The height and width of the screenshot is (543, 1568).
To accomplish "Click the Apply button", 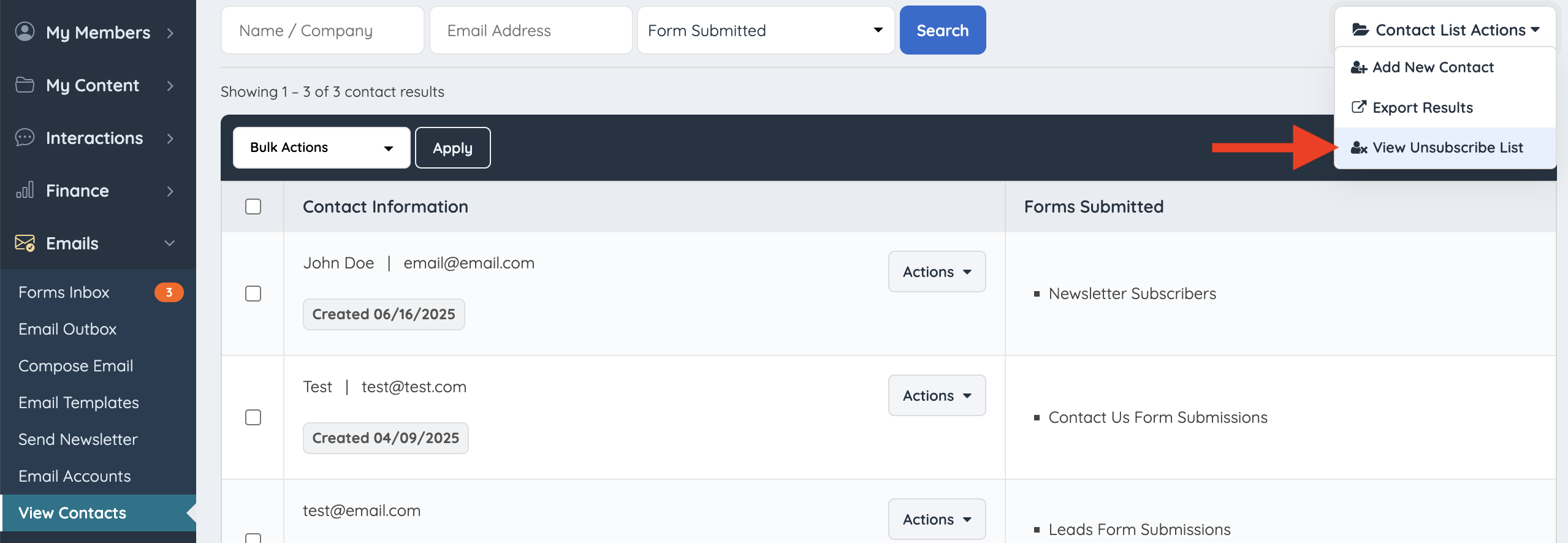I will [452, 148].
